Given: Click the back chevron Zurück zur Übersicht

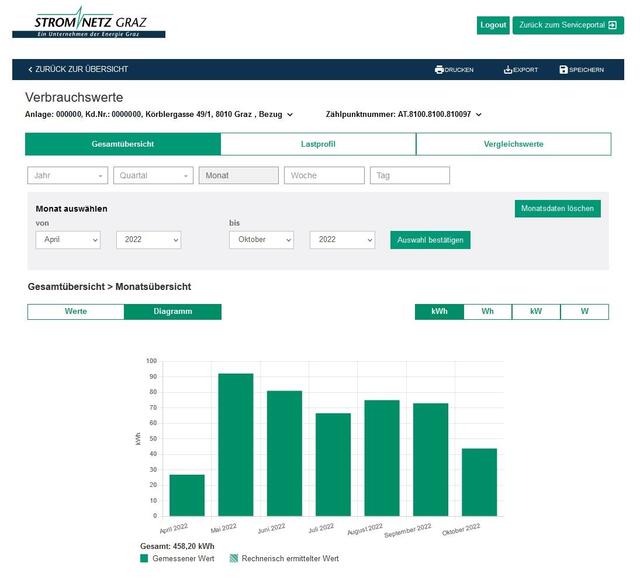Looking at the screenshot, I should 30,70.
